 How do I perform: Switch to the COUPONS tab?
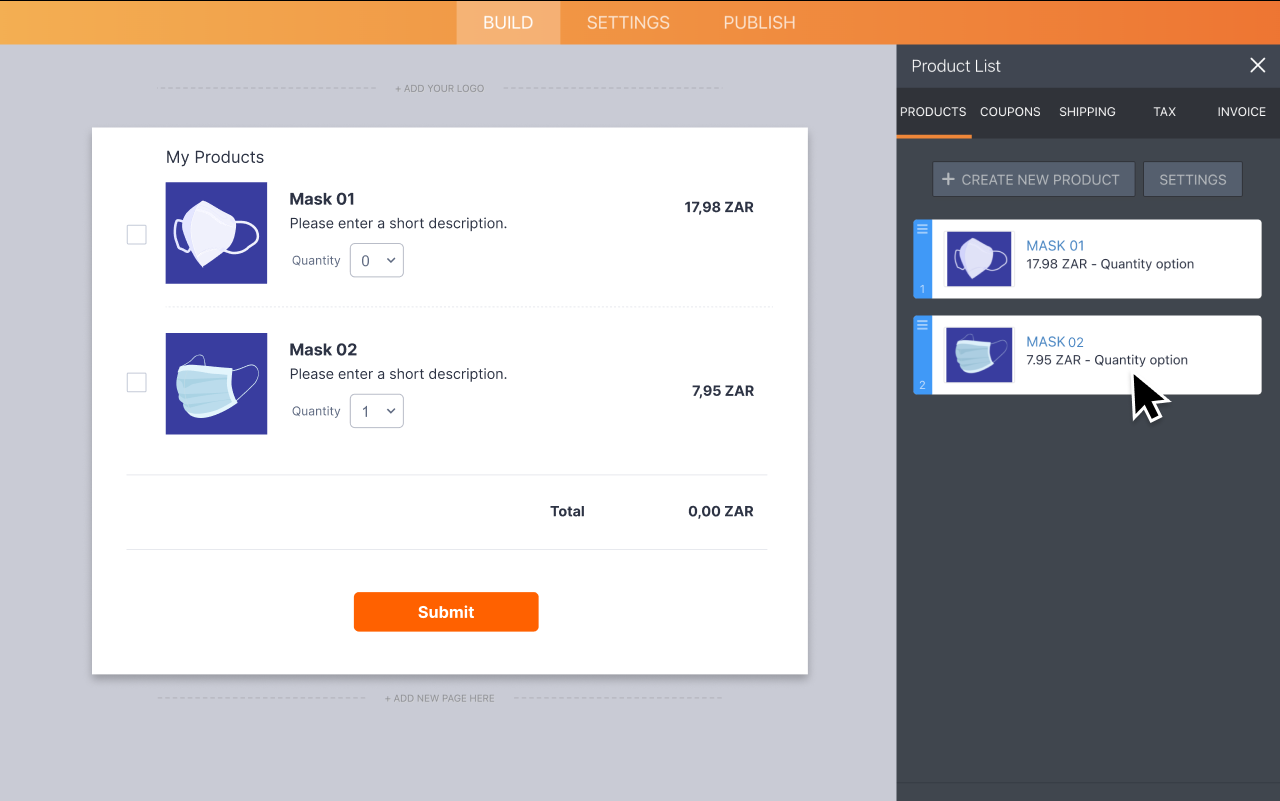(1010, 112)
